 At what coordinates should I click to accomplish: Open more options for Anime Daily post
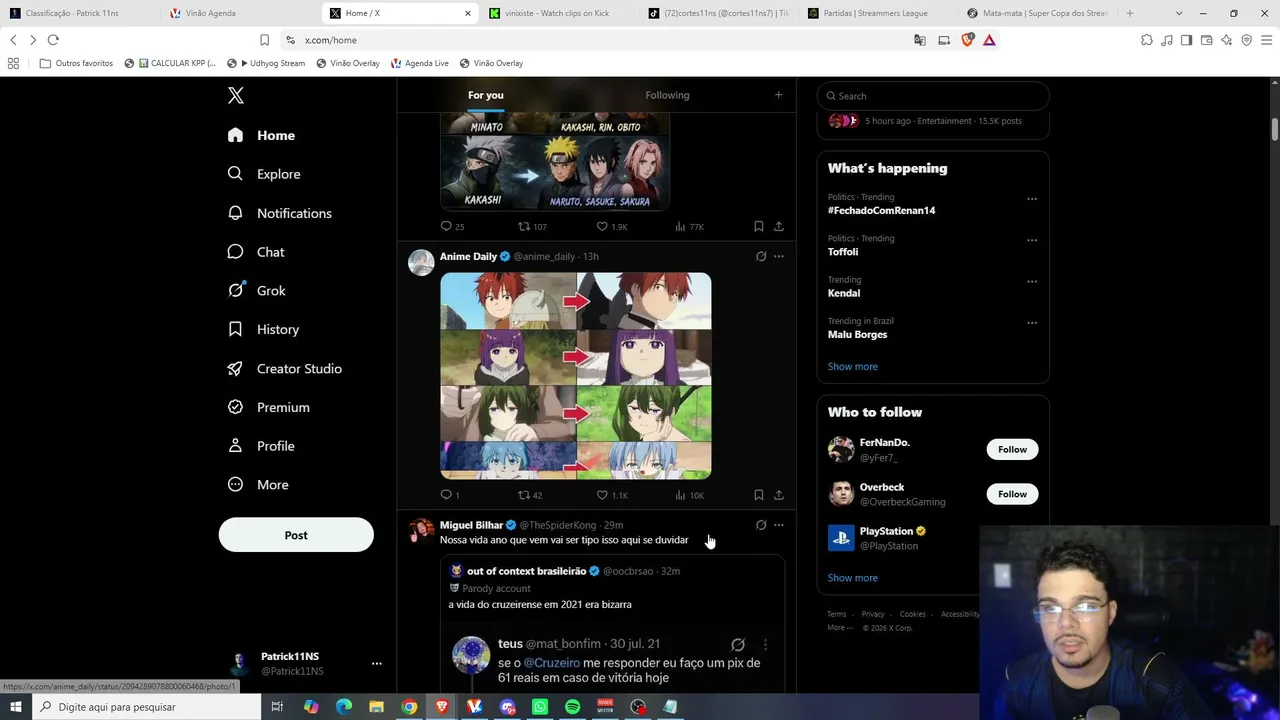tap(779, 257)
